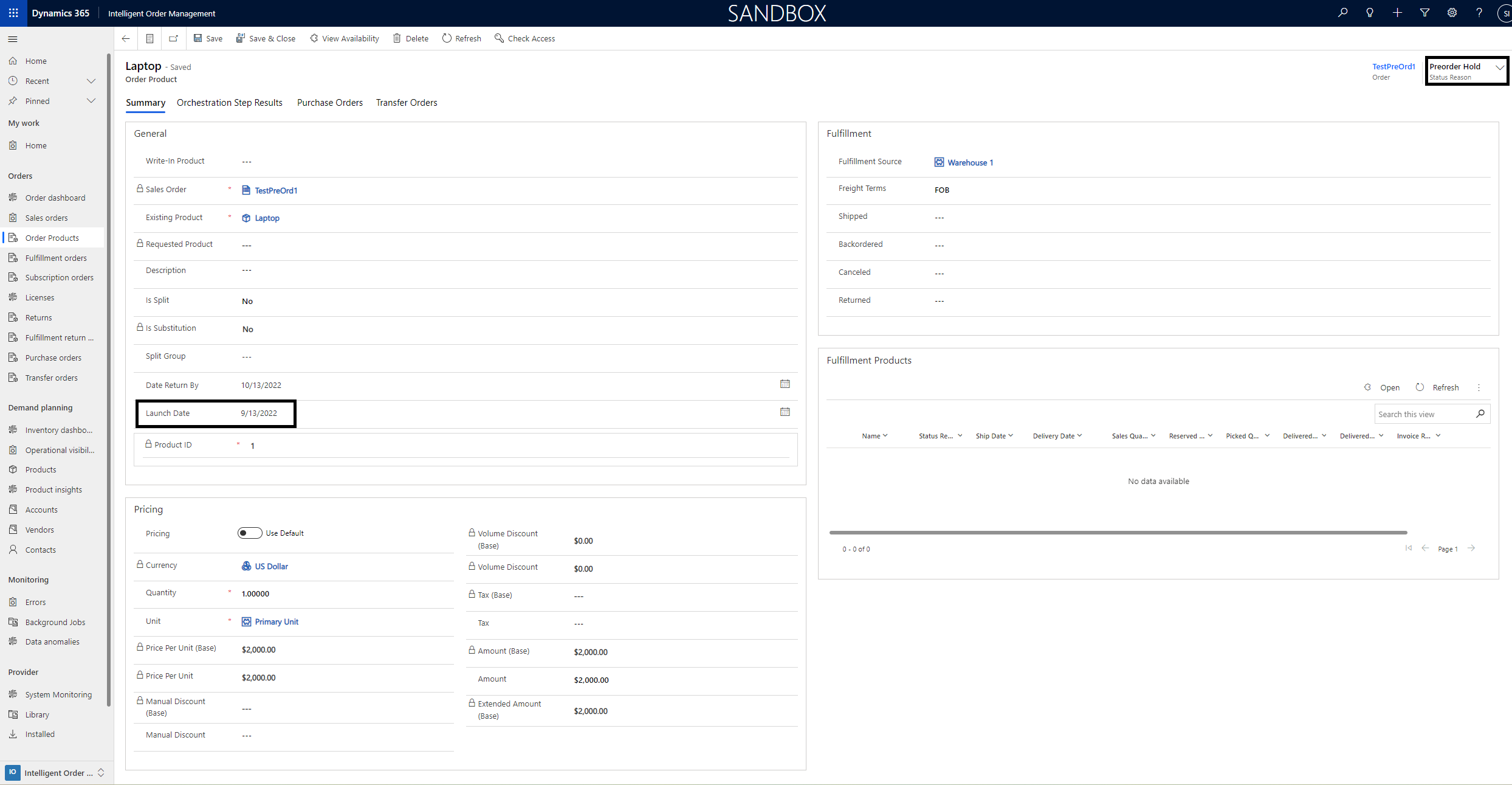
Task: Open Laptop existing product link
Action: (x=267, y=218)
